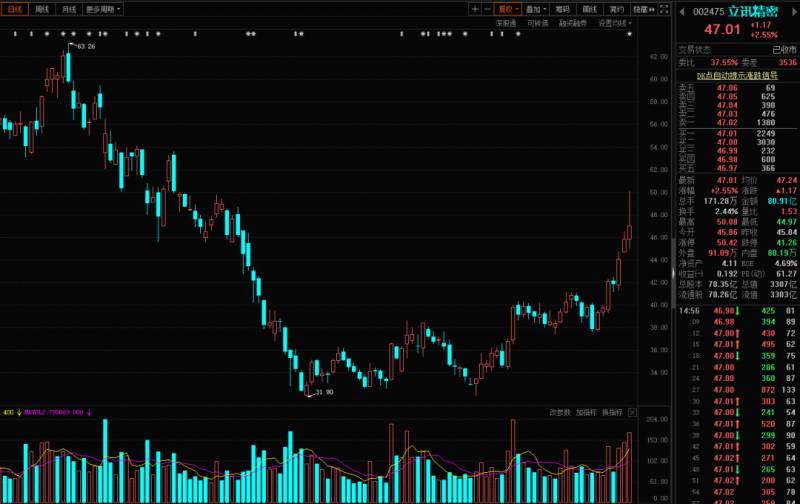Click the stock name 立讯精密
This screenshot has width=800, height=504.
pos(753,12)
